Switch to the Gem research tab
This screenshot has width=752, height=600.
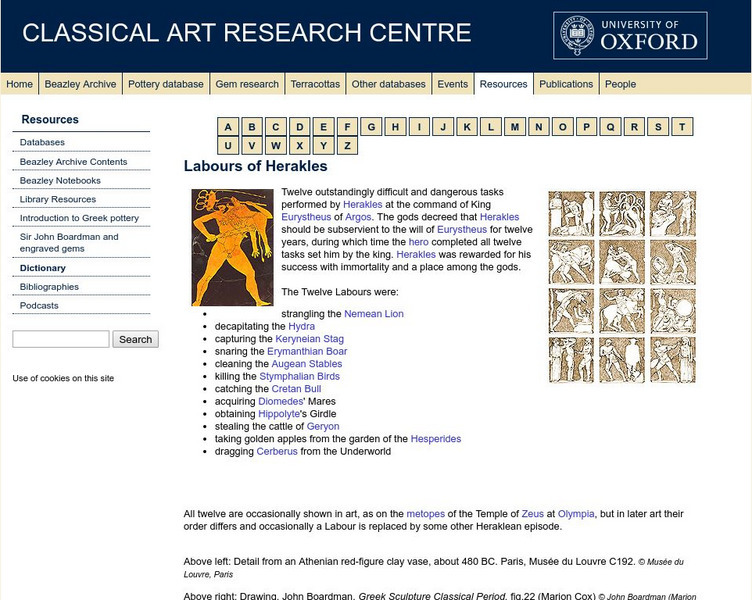(x=247, y=84)
